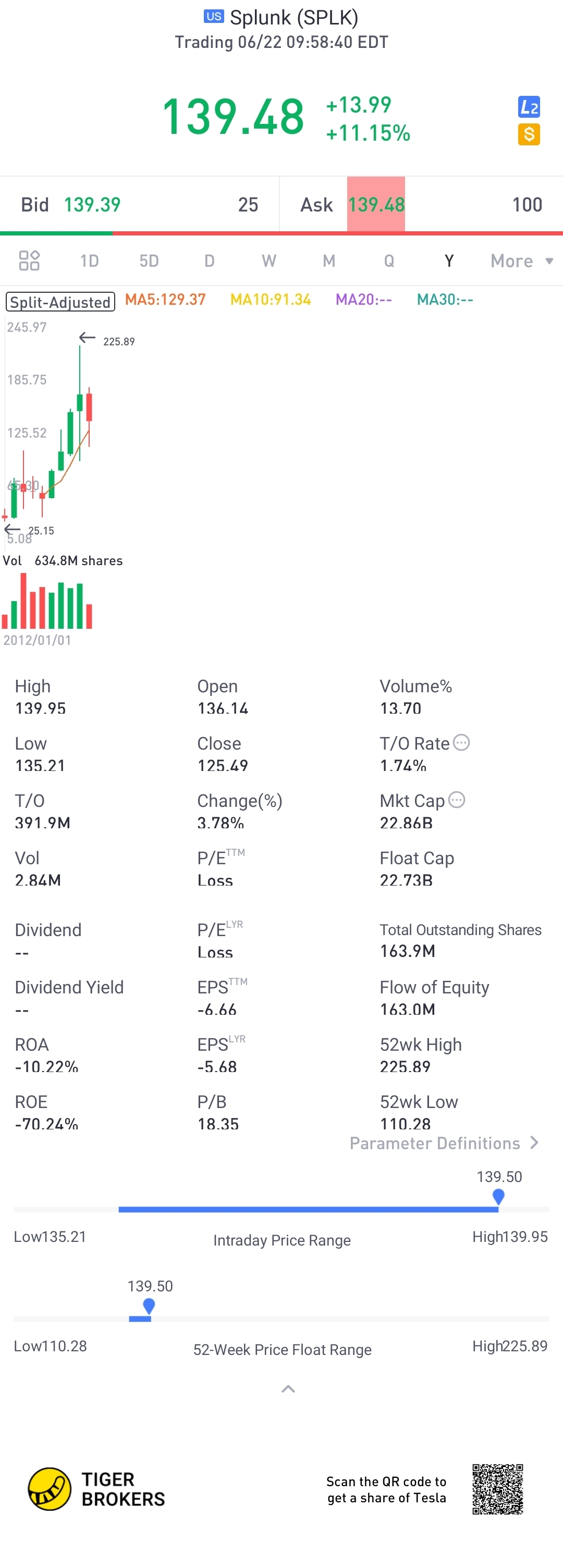563x1568 pixels.
Task: Tap the info icon beside Mkt Cap
Action: [x=456, y=800]
